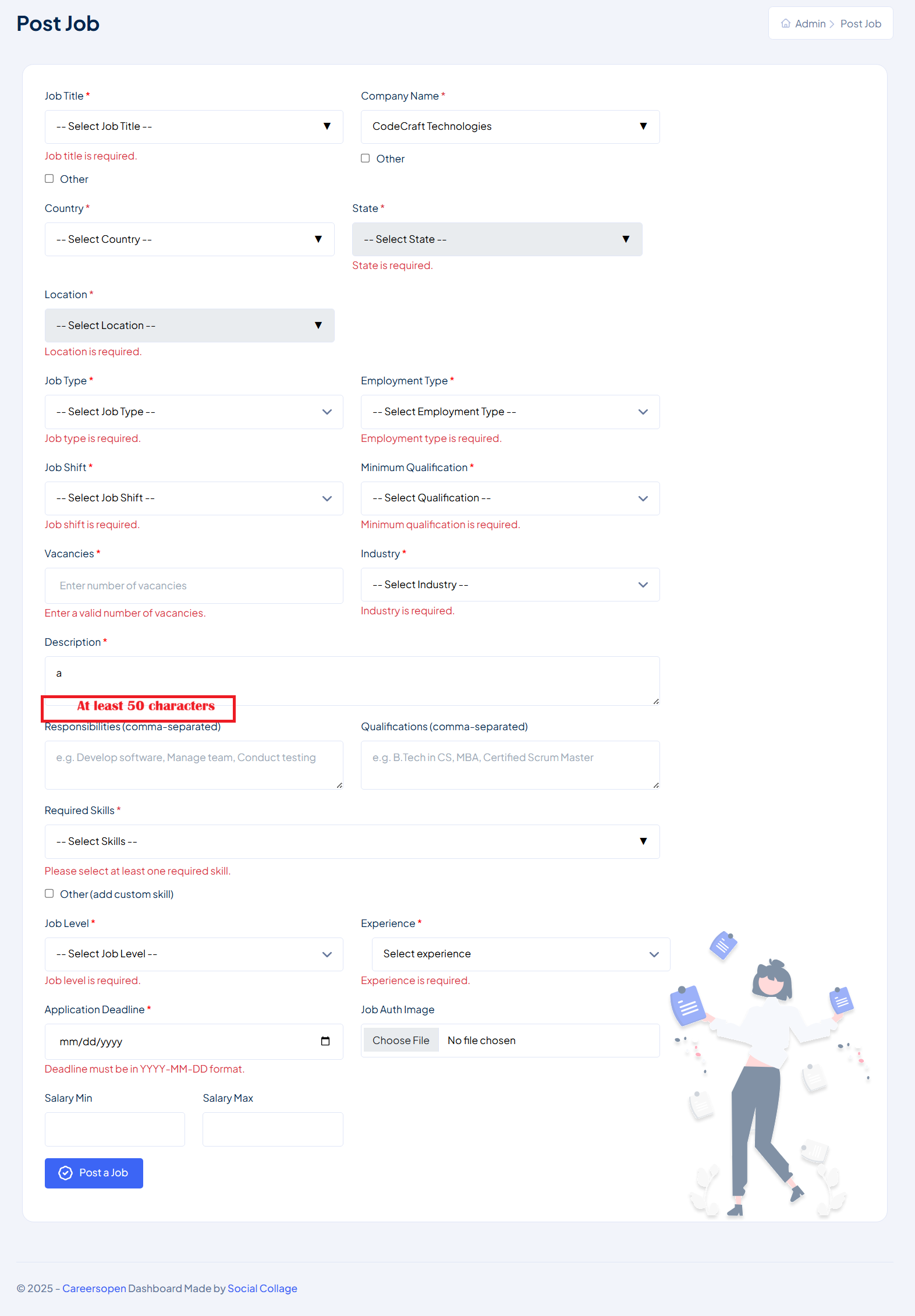
Task: Expand the Select Employment Type dropdown
Action: [x=510, y=412]
